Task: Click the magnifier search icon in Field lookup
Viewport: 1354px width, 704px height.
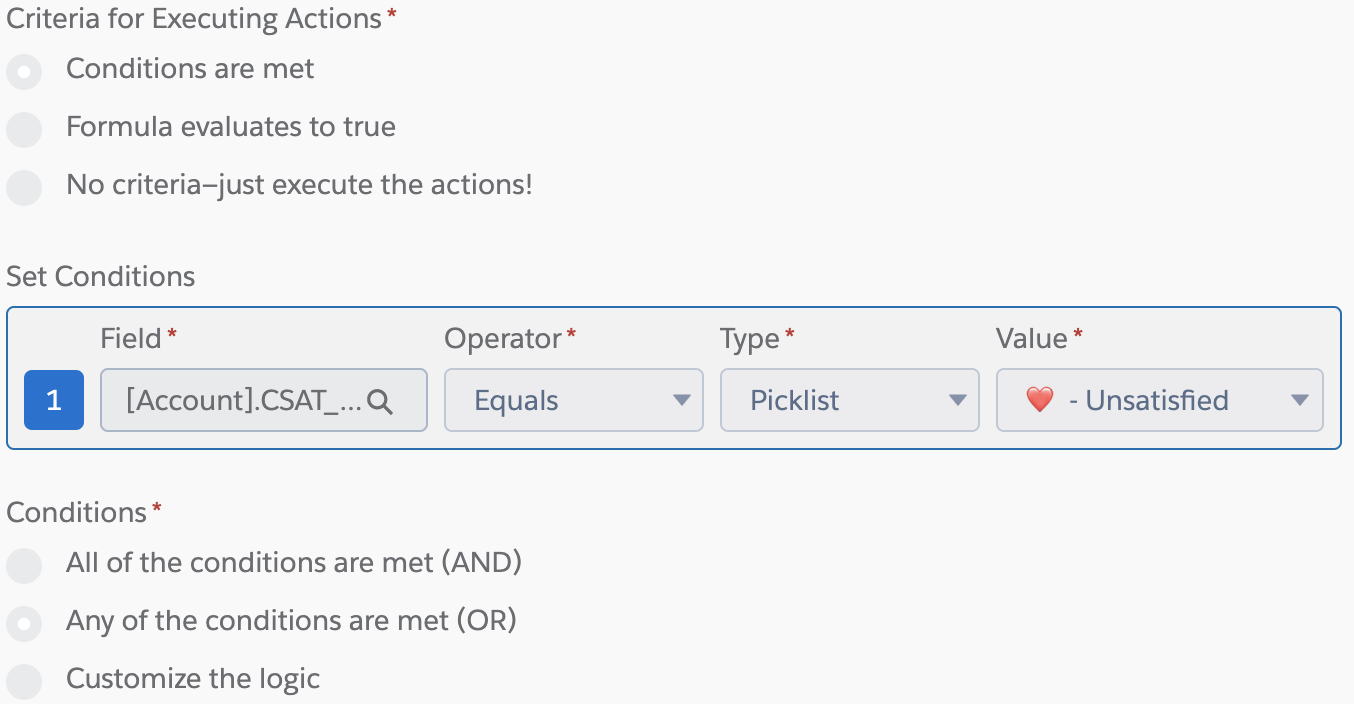Action: coord(380,401)
